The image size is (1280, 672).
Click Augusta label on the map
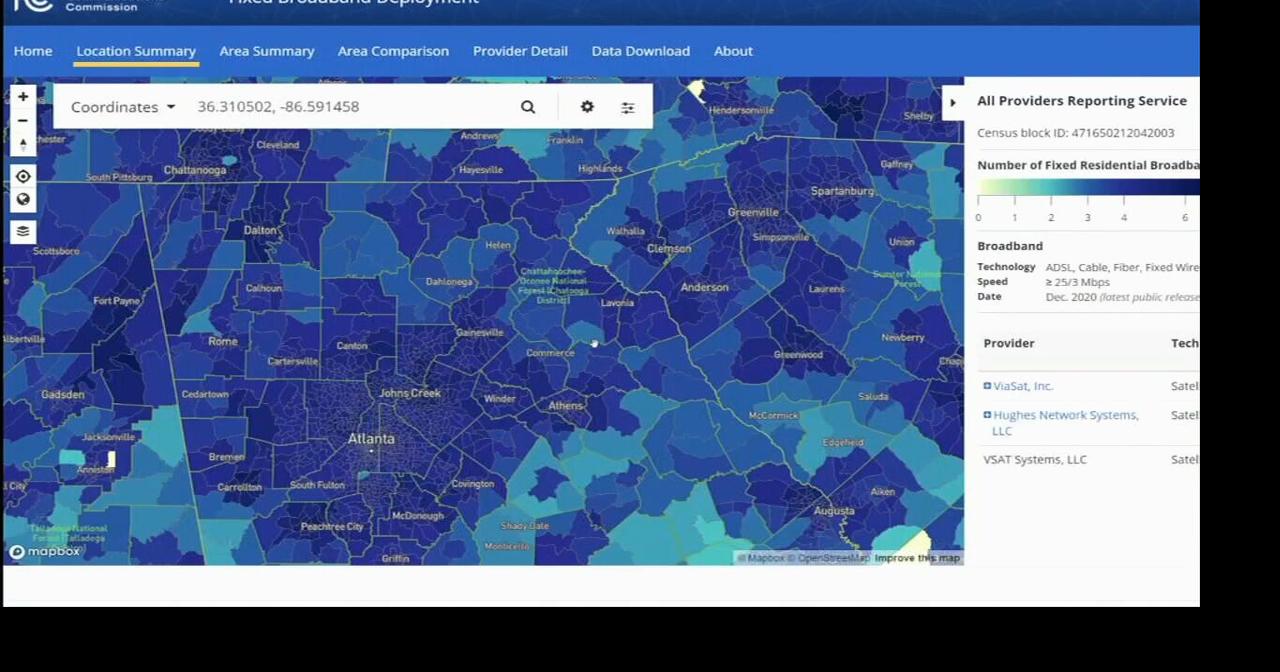pos(834,510)
